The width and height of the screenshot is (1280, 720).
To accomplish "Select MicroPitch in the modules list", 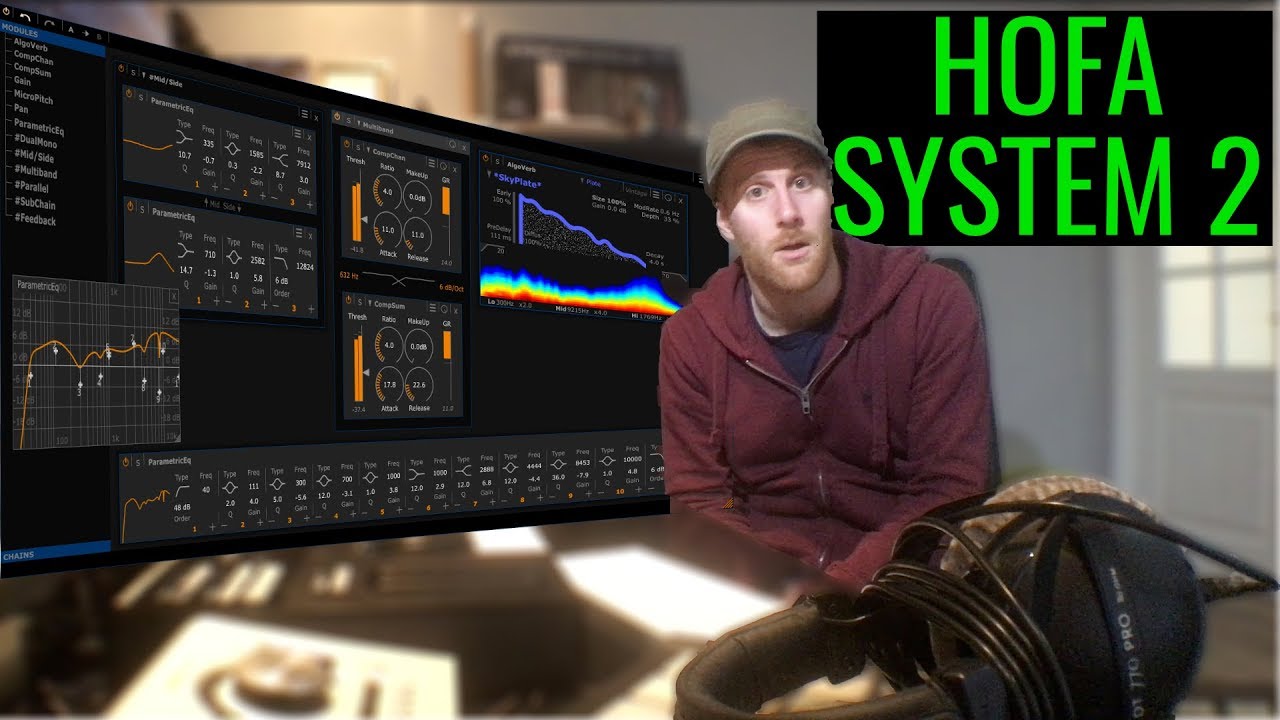I will click(x=33, y=97).
